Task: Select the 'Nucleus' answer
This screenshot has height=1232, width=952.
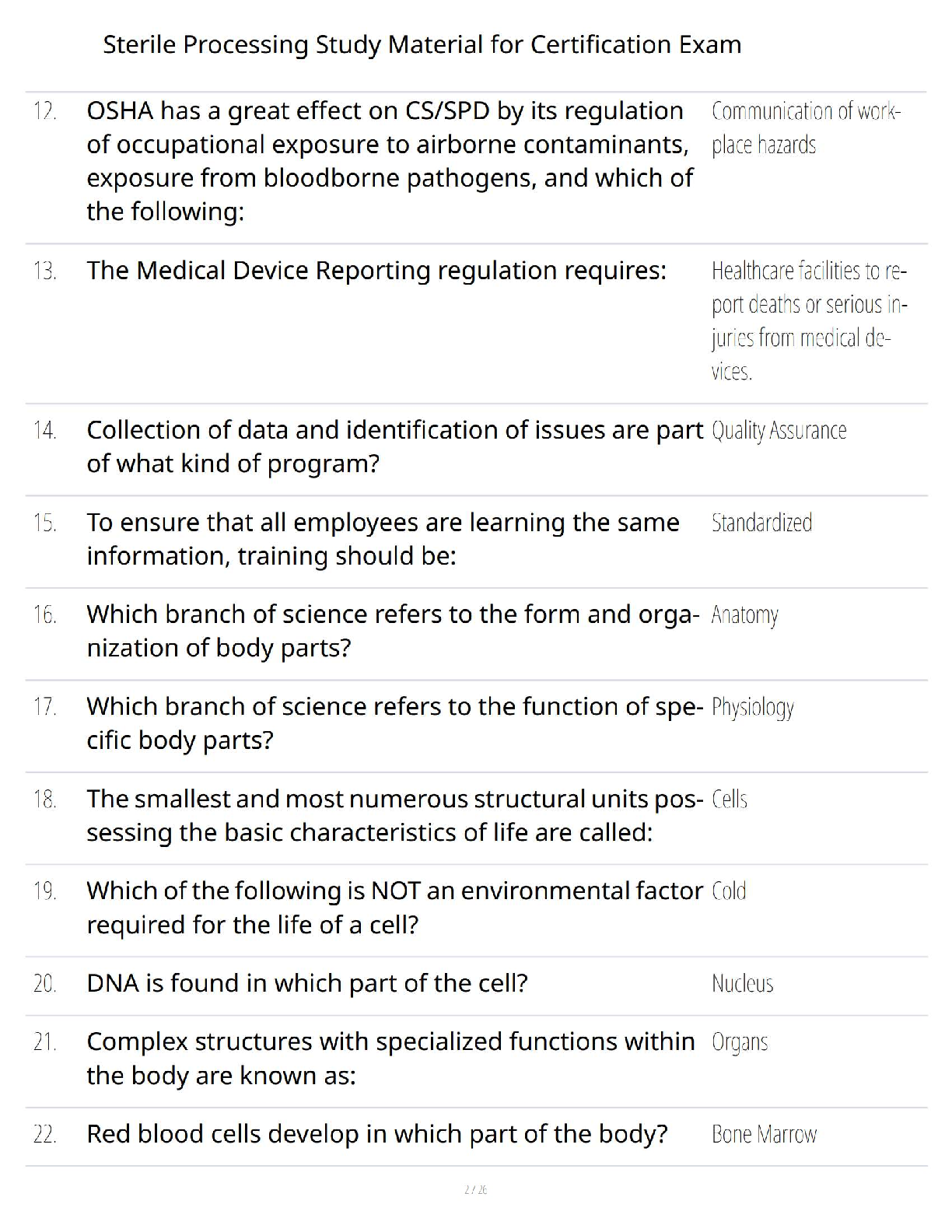Action: 742,984
